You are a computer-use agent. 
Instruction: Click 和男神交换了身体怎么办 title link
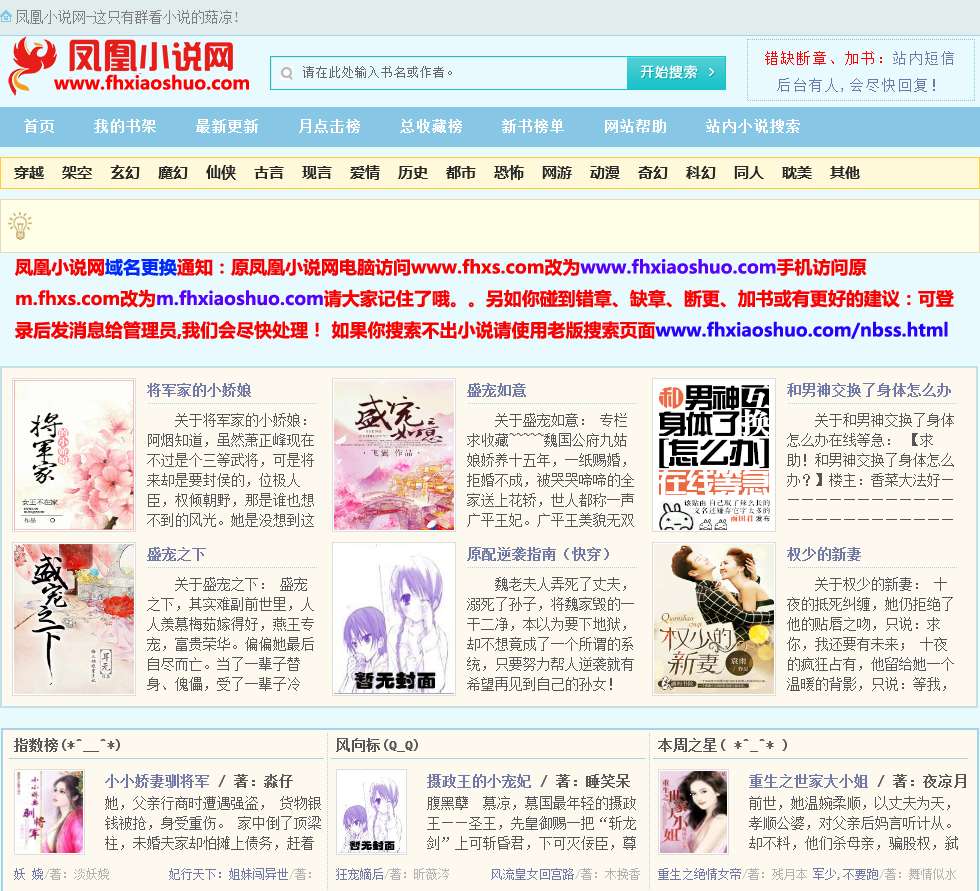pos(869,391)
